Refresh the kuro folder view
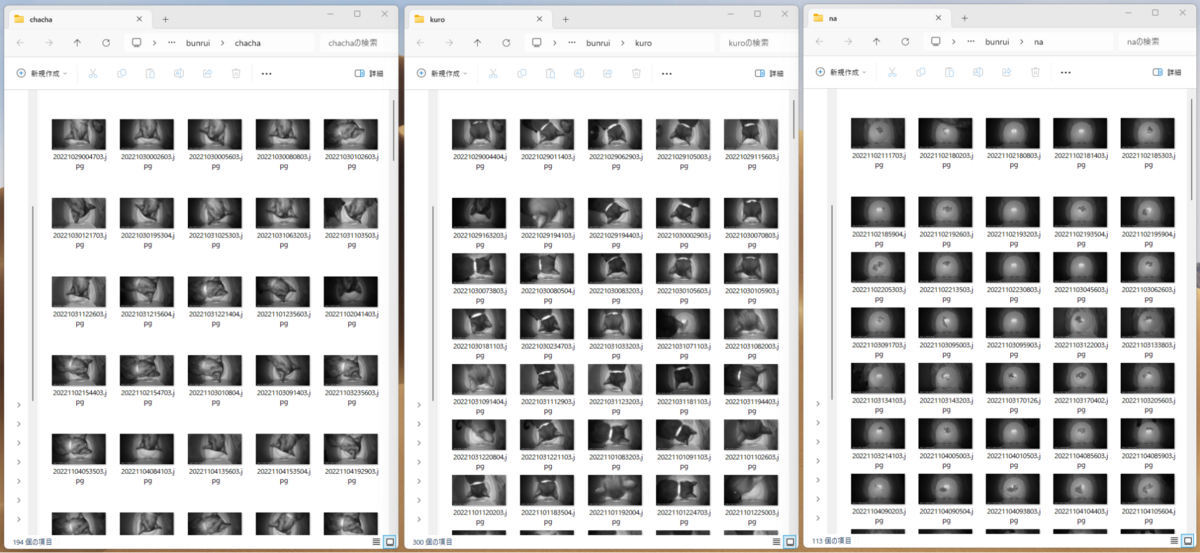Viewport: 1200px width, 553px height. click(x=506, y=43)
